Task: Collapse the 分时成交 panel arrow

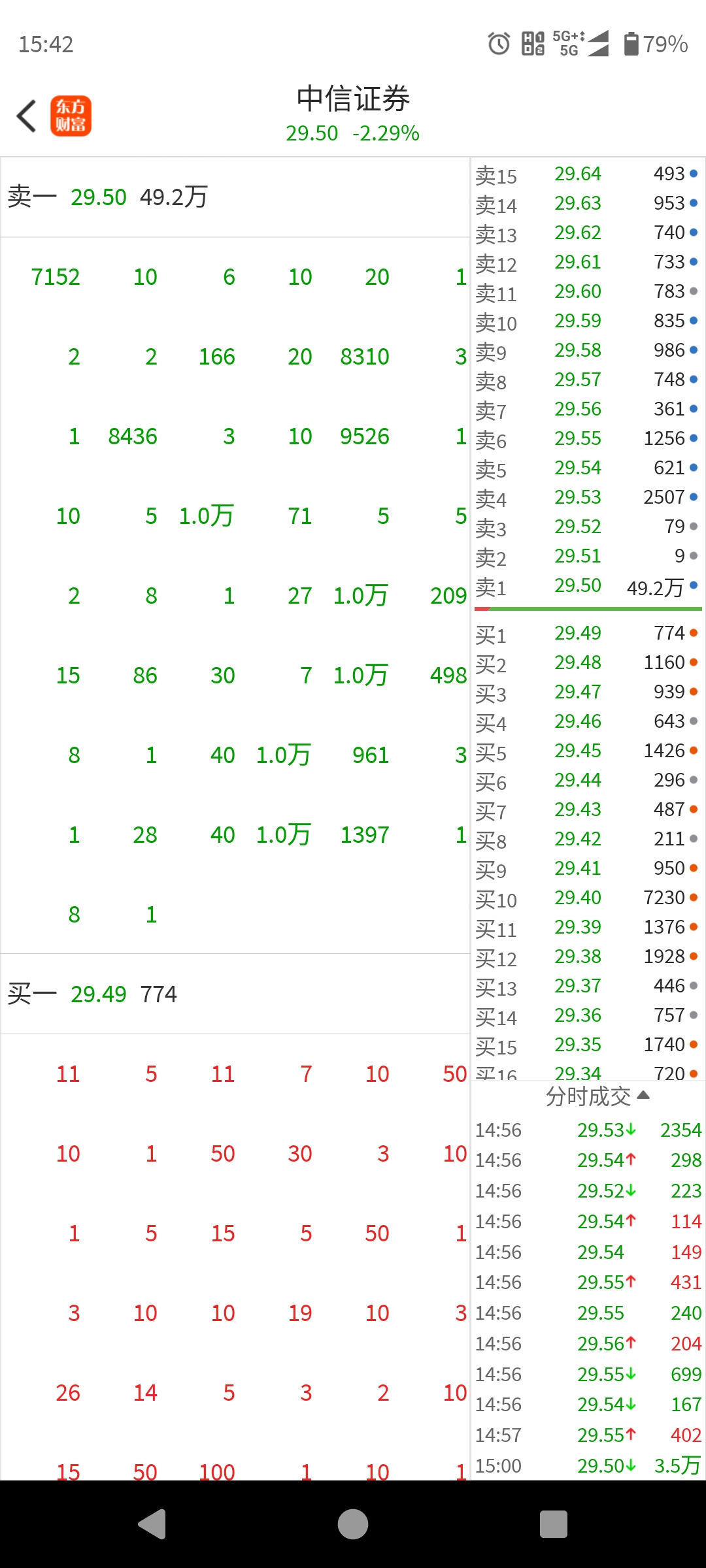Action: 643,1095
